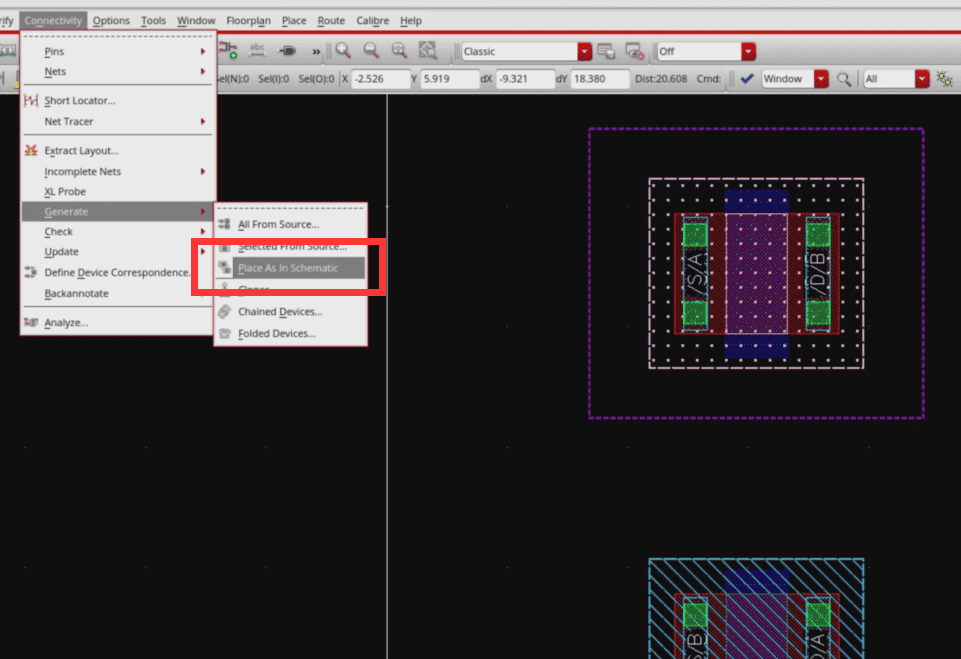
Task: Click the zoom in magnifier icon
Action: (343, 51)
